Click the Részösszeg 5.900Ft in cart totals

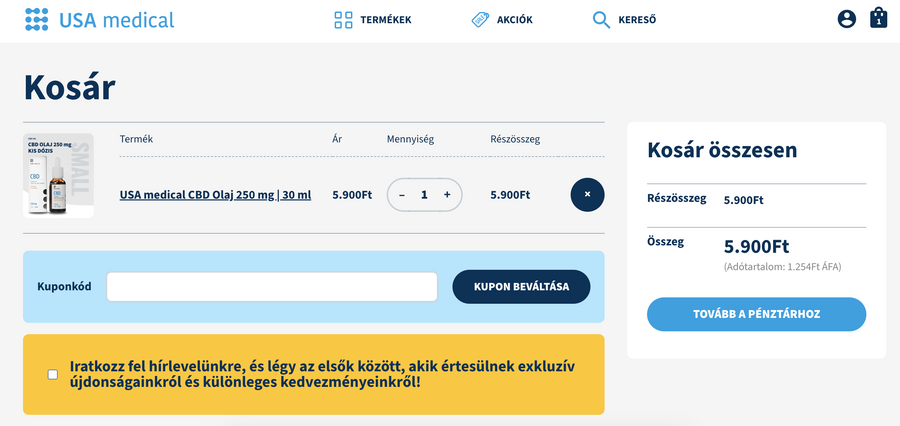(x=743, y=200)
